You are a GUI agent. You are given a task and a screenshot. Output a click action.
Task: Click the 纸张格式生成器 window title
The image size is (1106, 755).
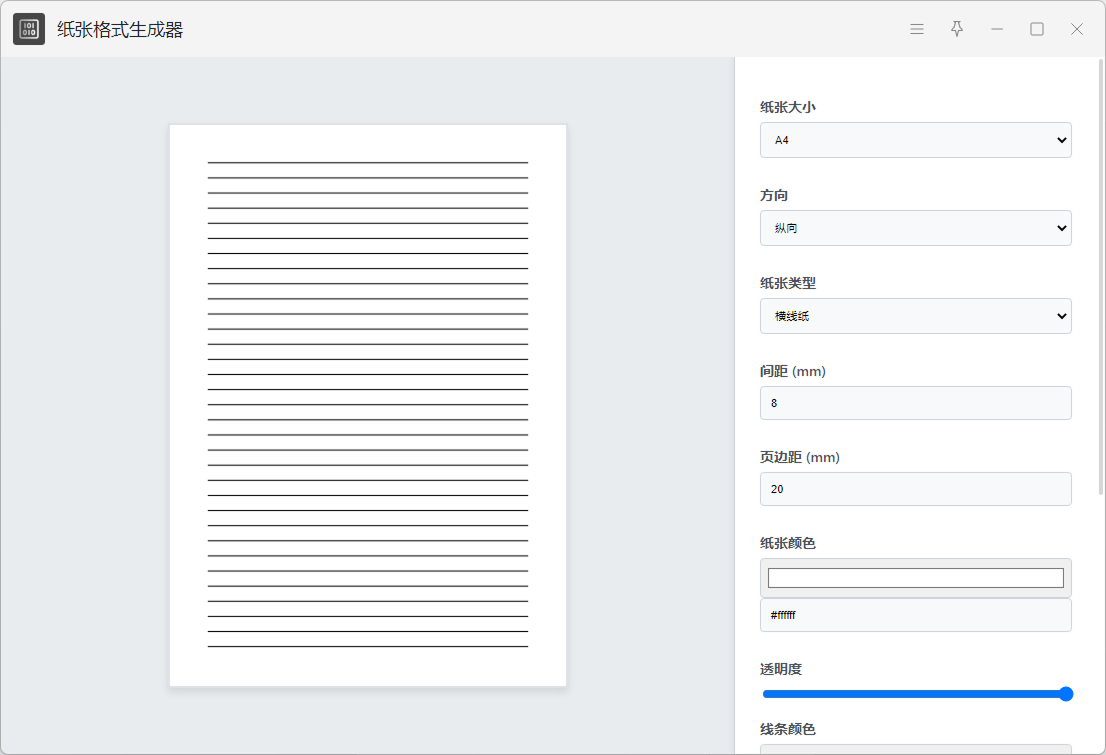120,30
